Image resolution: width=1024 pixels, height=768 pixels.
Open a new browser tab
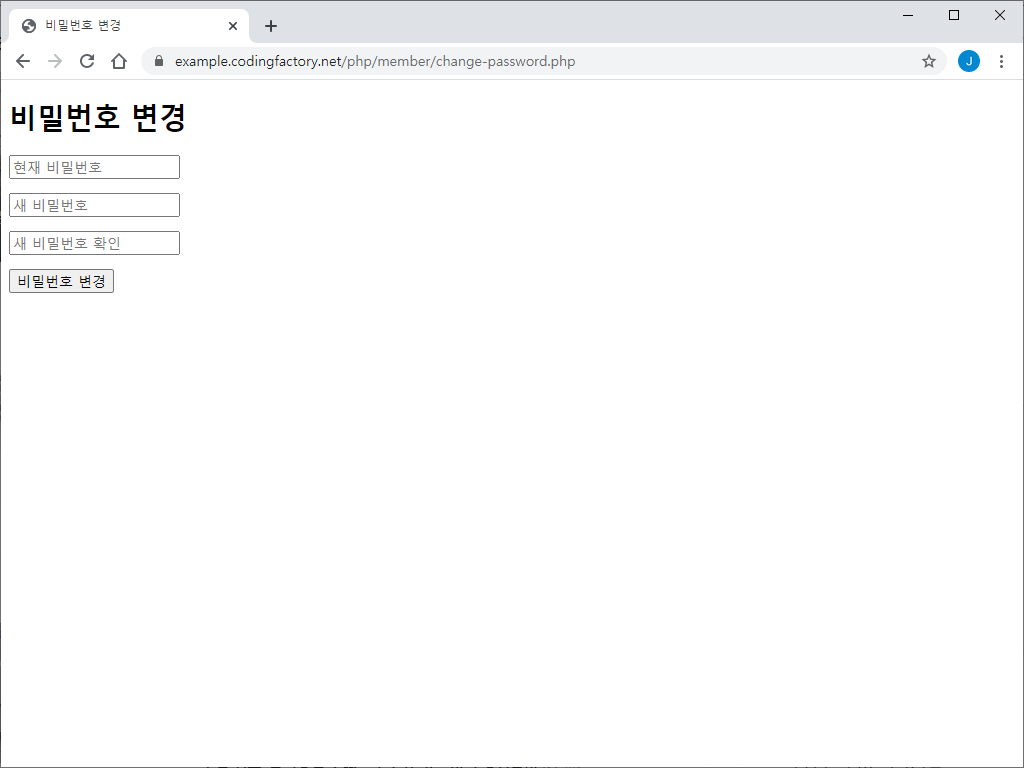coord(271,26)
